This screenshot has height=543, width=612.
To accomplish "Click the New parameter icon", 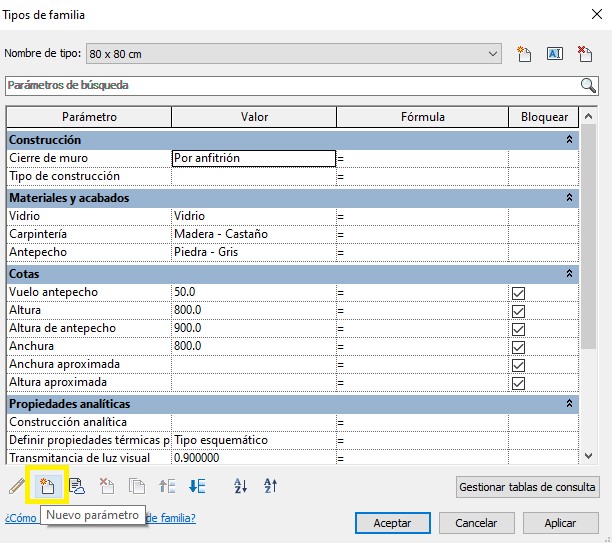I will (x=46, y=487).
